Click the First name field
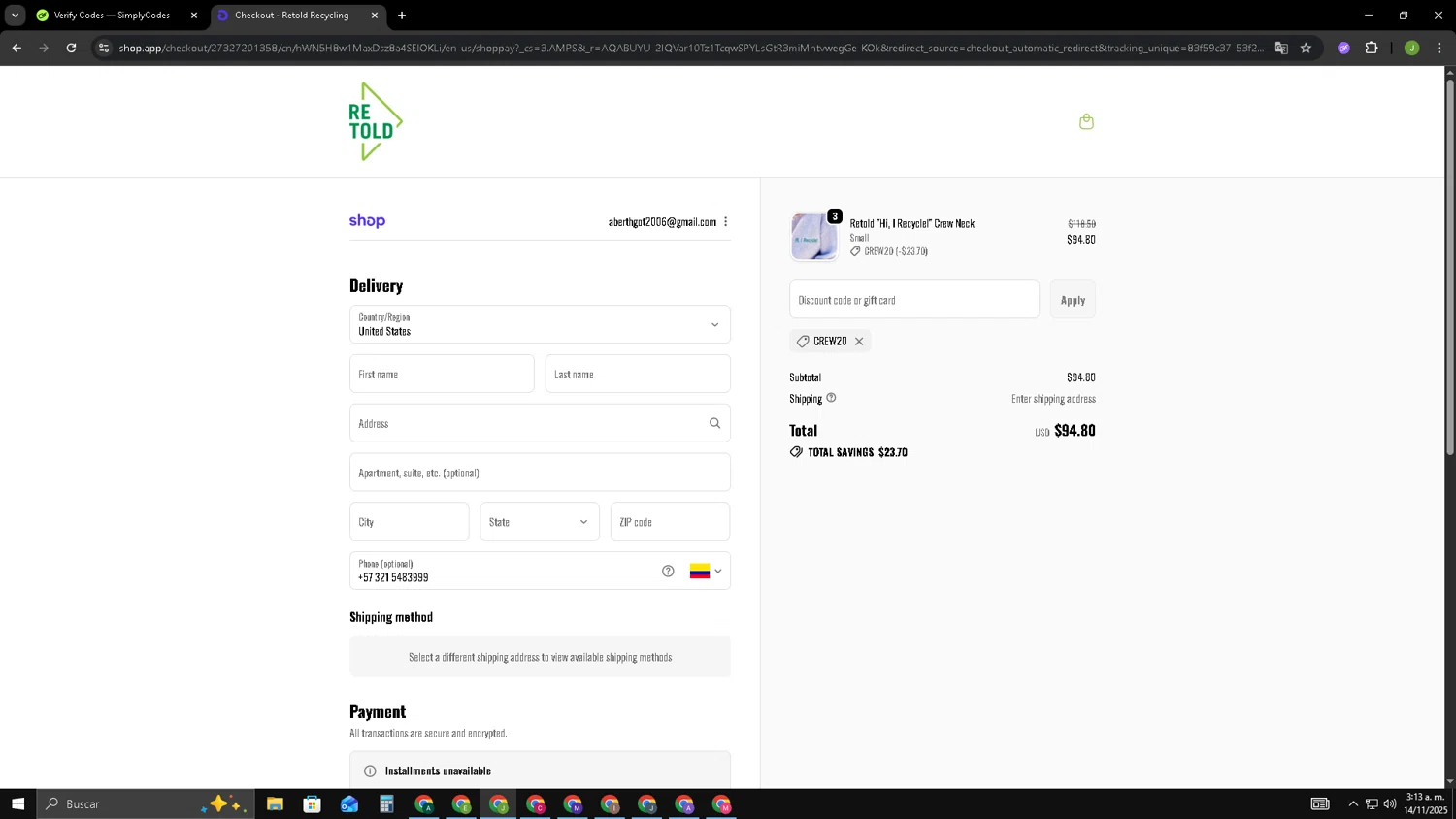Screen dimensions: 1456x819 pos(442,374)
